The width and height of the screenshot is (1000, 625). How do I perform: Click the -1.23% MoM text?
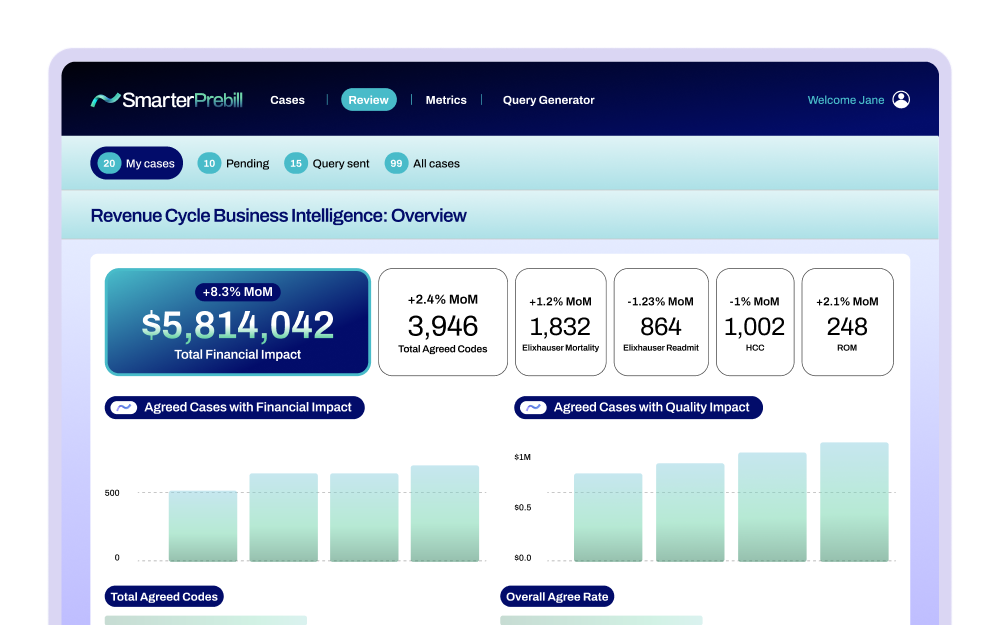(x=661, y=302)
